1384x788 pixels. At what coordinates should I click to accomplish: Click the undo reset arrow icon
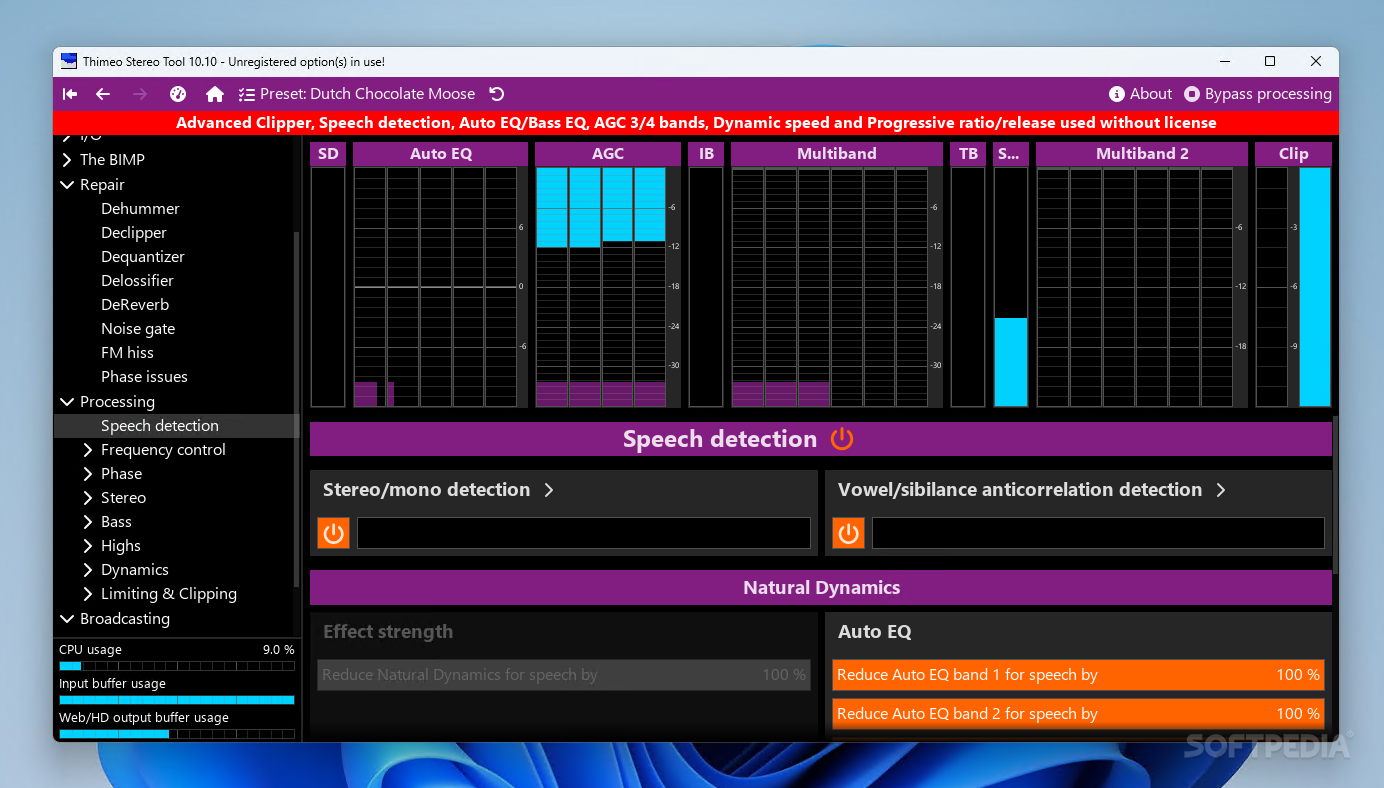(497, 94)
